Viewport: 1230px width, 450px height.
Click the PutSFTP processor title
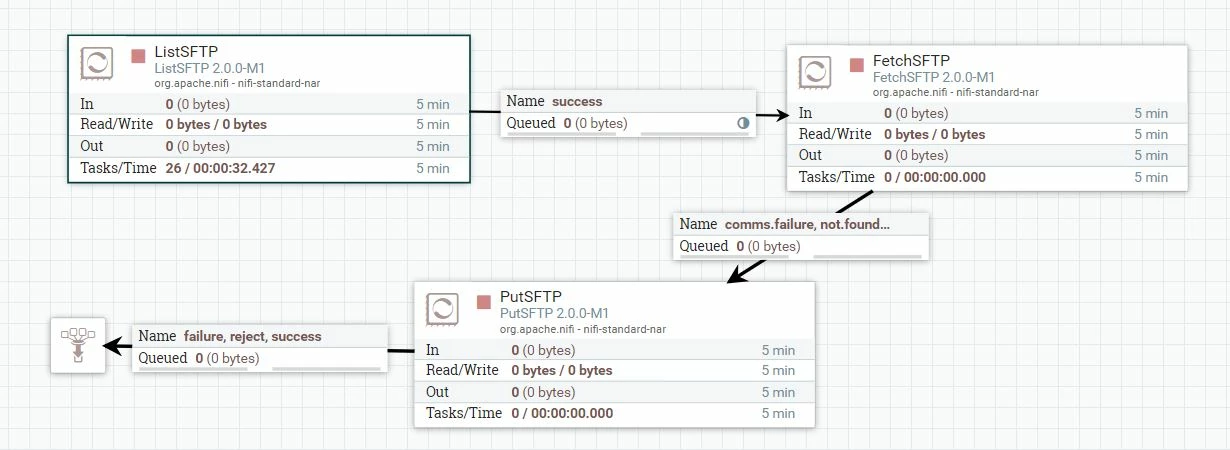click(531, 298)
